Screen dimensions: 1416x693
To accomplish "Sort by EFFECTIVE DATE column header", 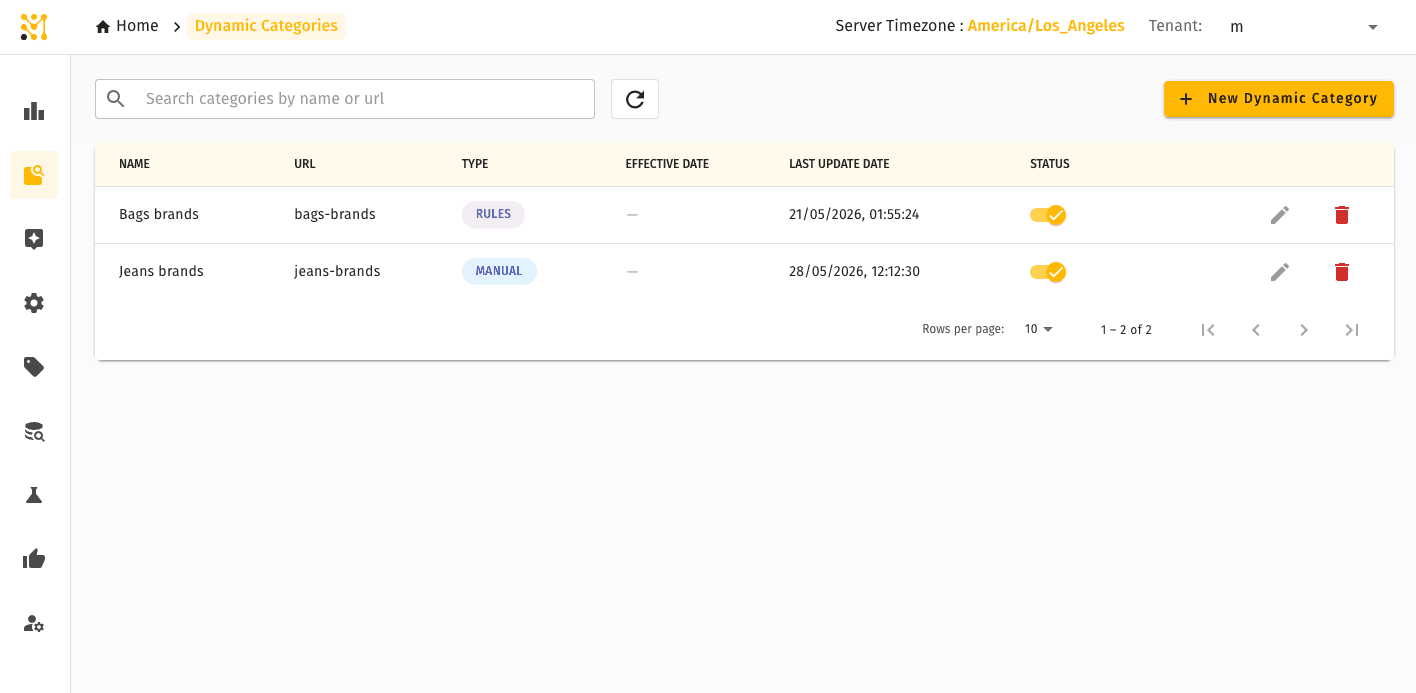I will coord(667,164).
